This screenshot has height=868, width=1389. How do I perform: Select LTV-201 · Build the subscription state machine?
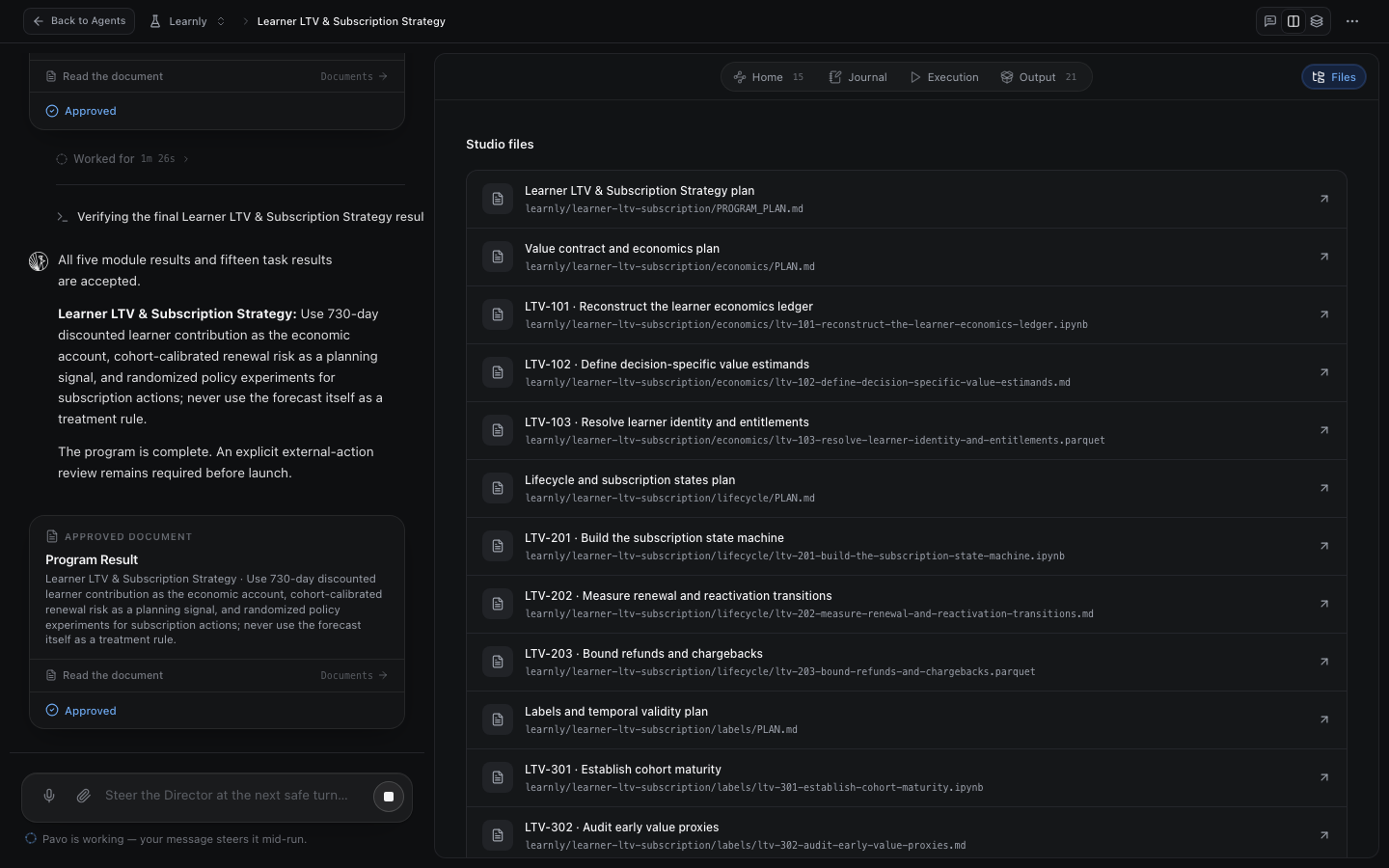tap(907, 546)
